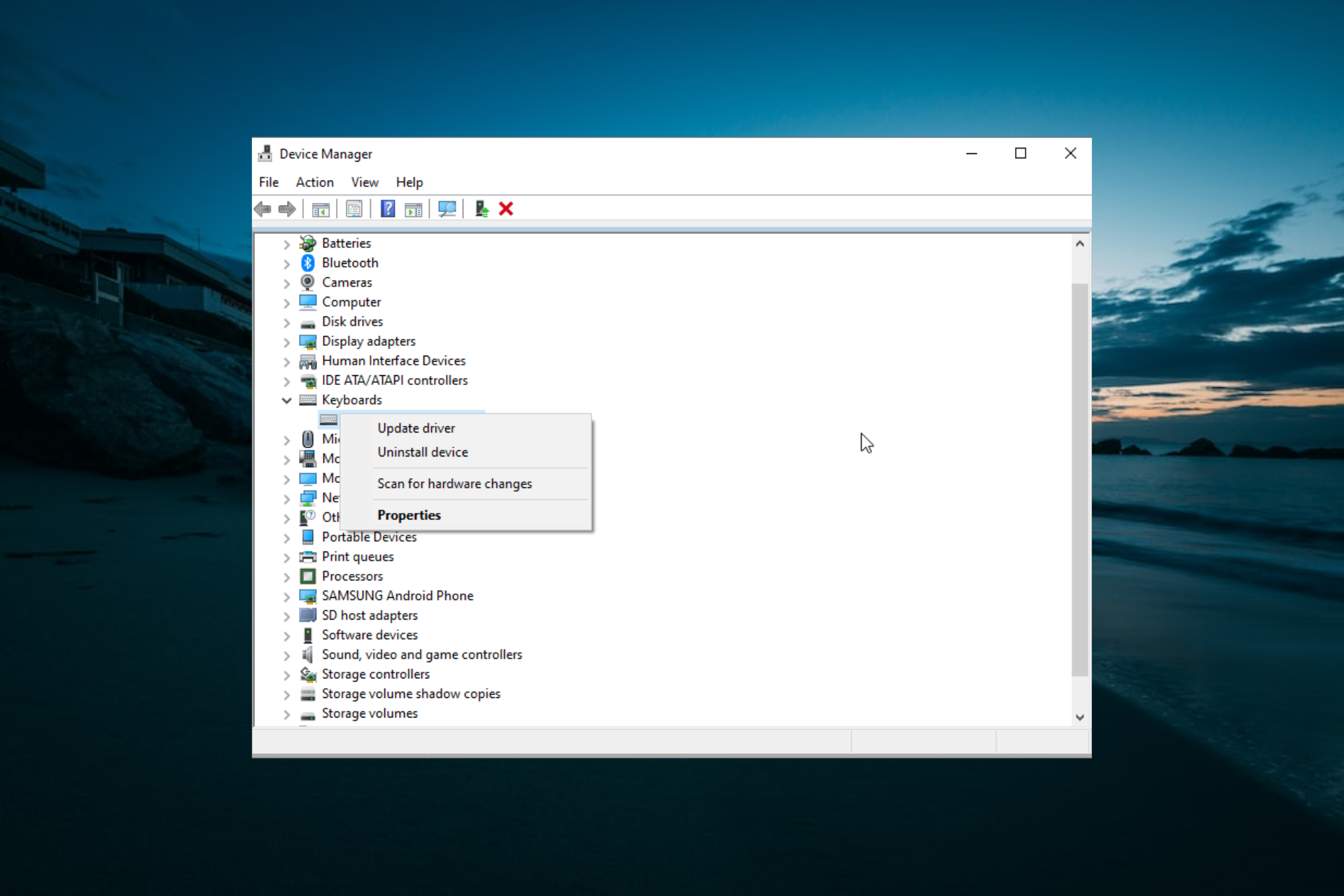The width and height of the screenshot is (1344, 896).
Task: Select the Cameras row label
Action: 347,282
